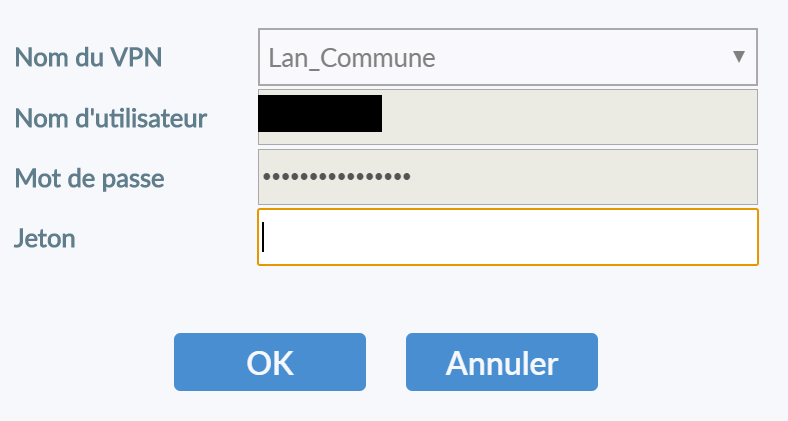Click the masked password dots
Image resolution: width=788 pixels, height=421 pixels.
(x=337, y=177)
